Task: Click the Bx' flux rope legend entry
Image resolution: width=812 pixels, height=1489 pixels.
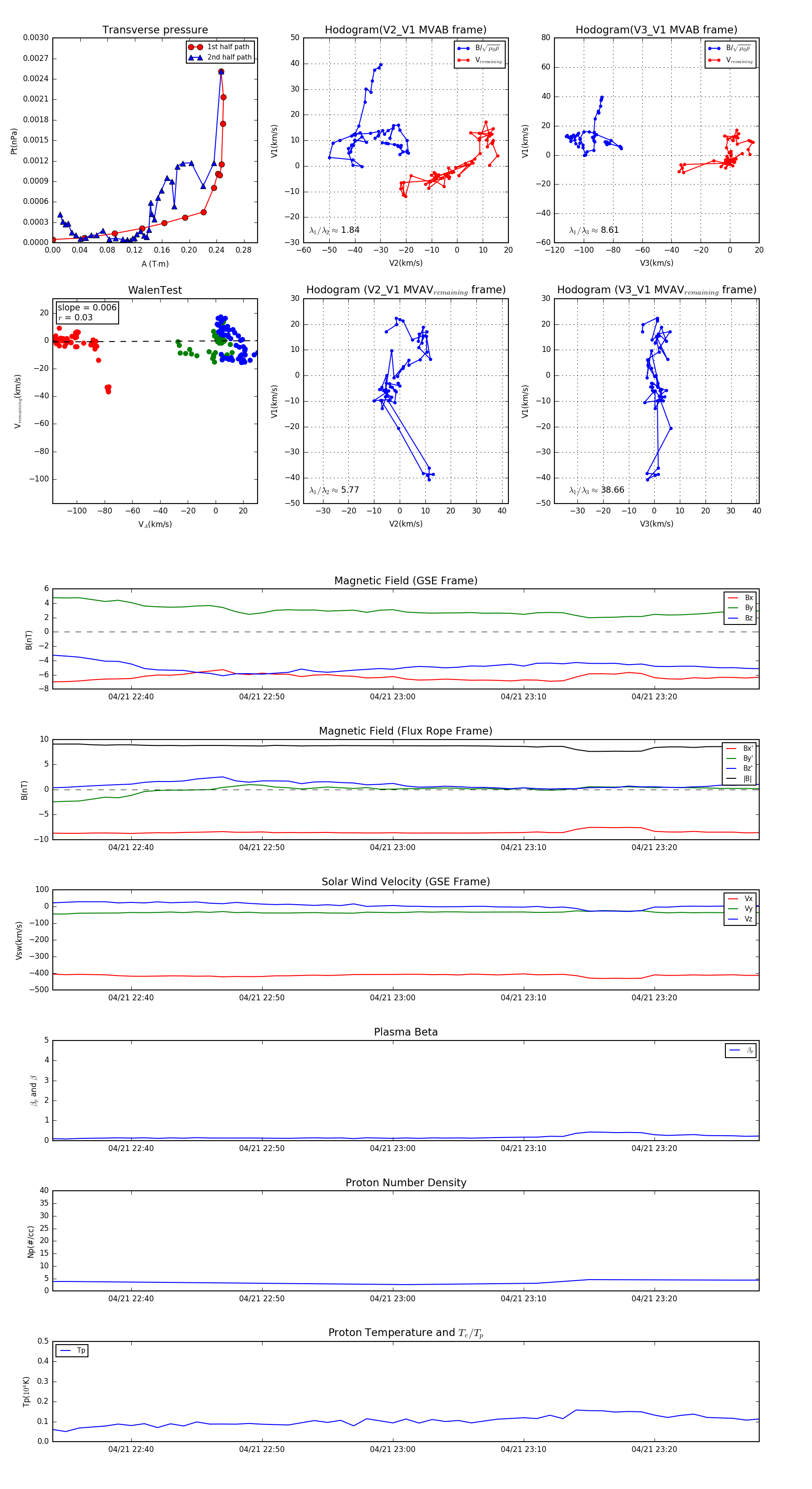Action: click(x=740, y=748)
